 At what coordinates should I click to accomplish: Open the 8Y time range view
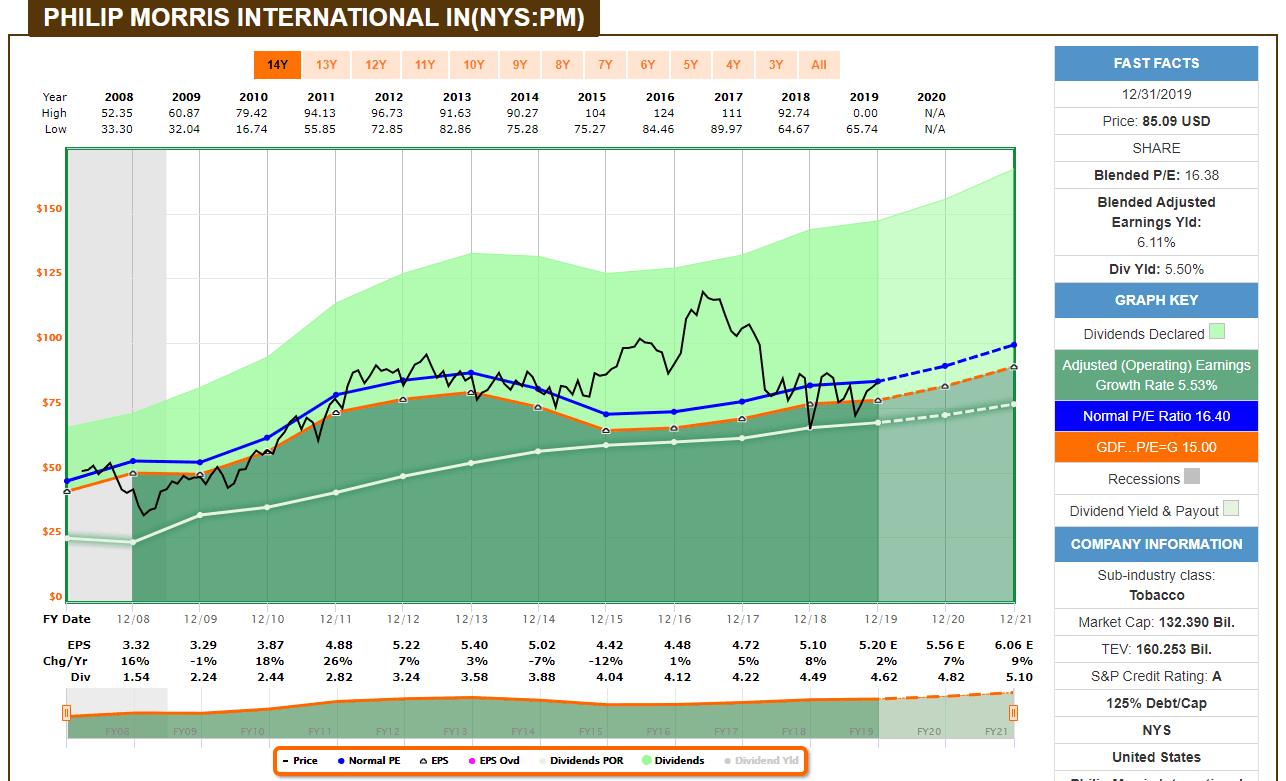tap(562, 65)
